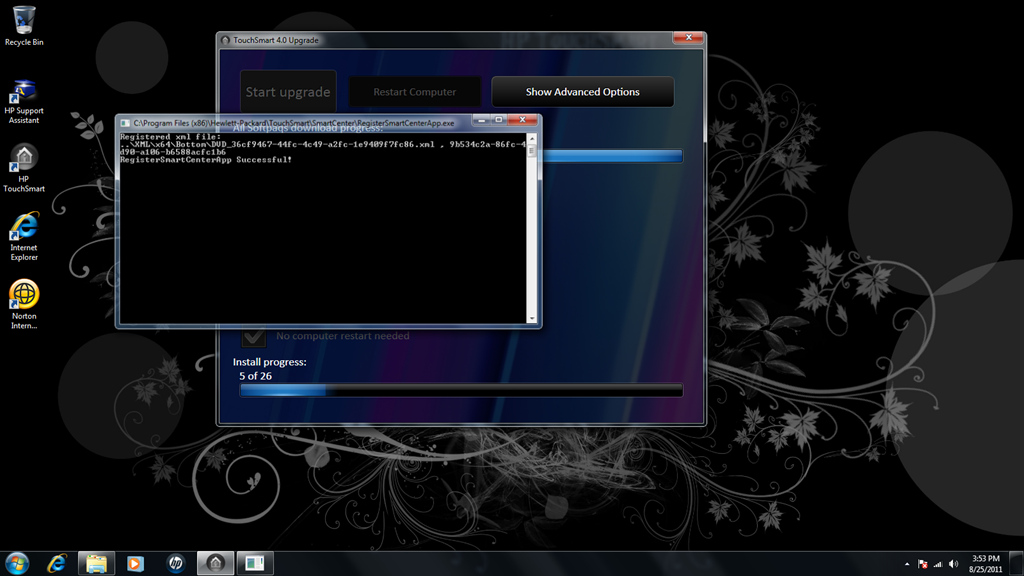Viewport: 1024px width, 576px height.
Task: Open Windows Explorer folder icon on taskbar
Action: [x=97, y=563]
